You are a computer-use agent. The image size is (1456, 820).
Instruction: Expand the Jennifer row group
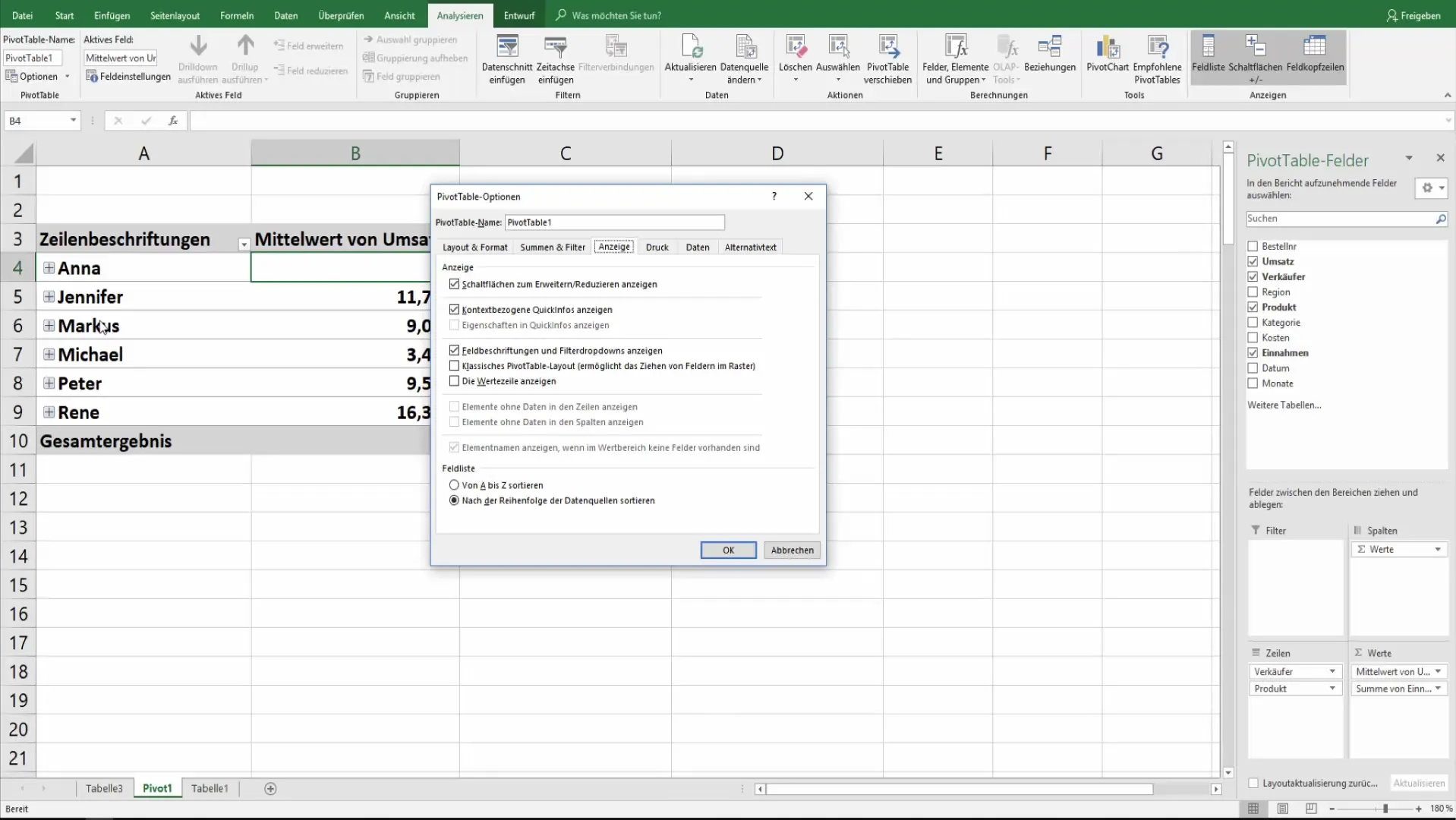point(49,297)
